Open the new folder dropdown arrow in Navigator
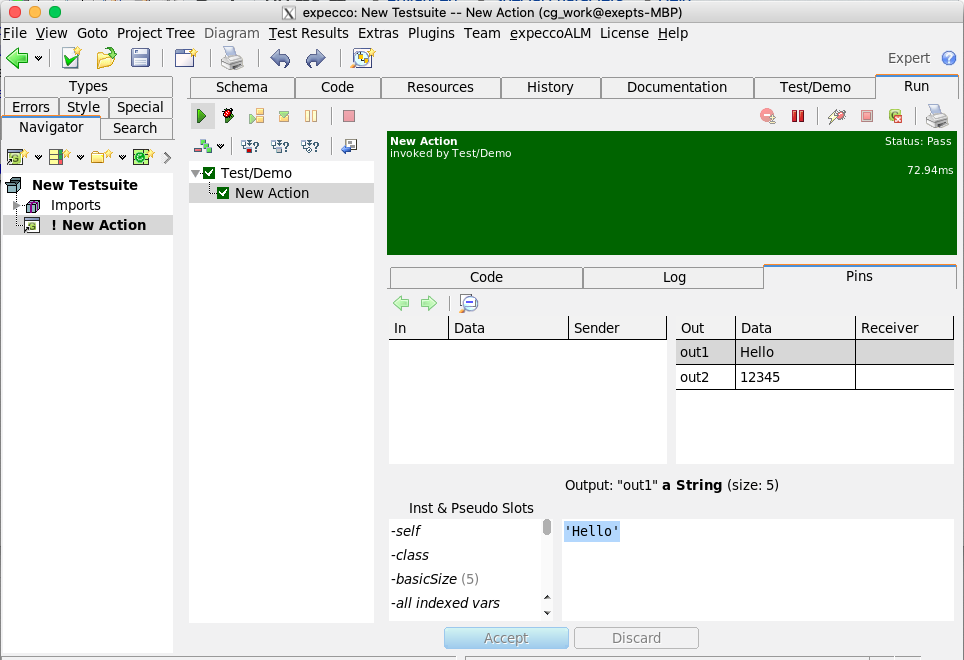The height and width of the screenshot is (660, 964). pos(123,157)
